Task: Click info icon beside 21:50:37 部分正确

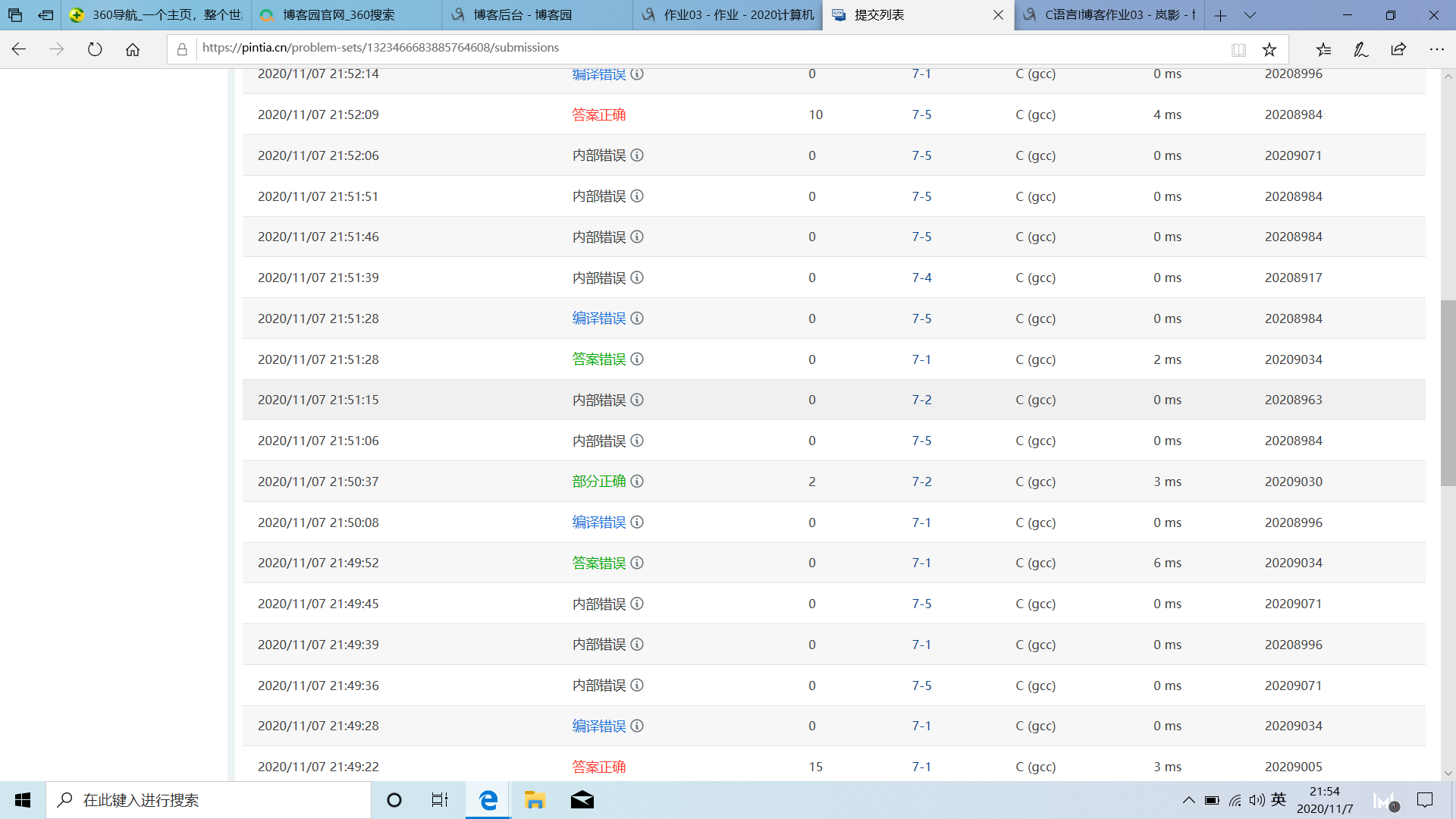Action: 637,481
